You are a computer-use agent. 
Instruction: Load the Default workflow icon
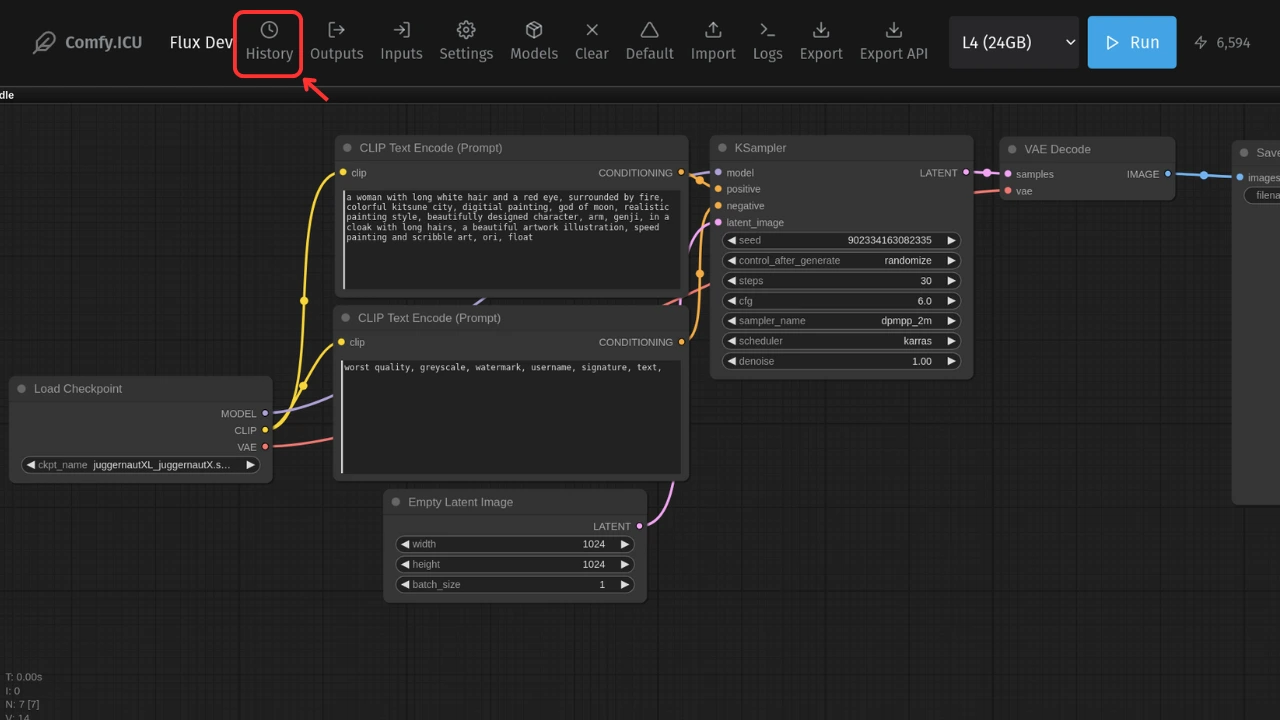coord(650,30)
